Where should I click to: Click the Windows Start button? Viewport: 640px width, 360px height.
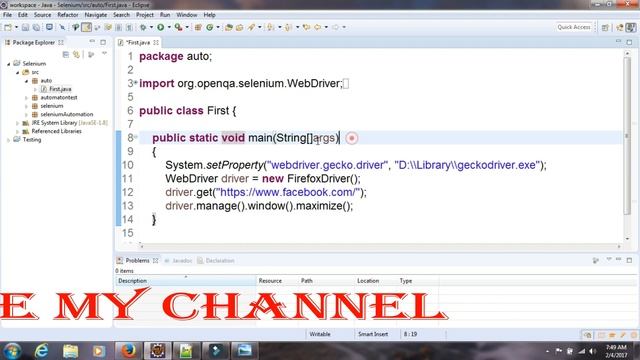tap(12, 351)
